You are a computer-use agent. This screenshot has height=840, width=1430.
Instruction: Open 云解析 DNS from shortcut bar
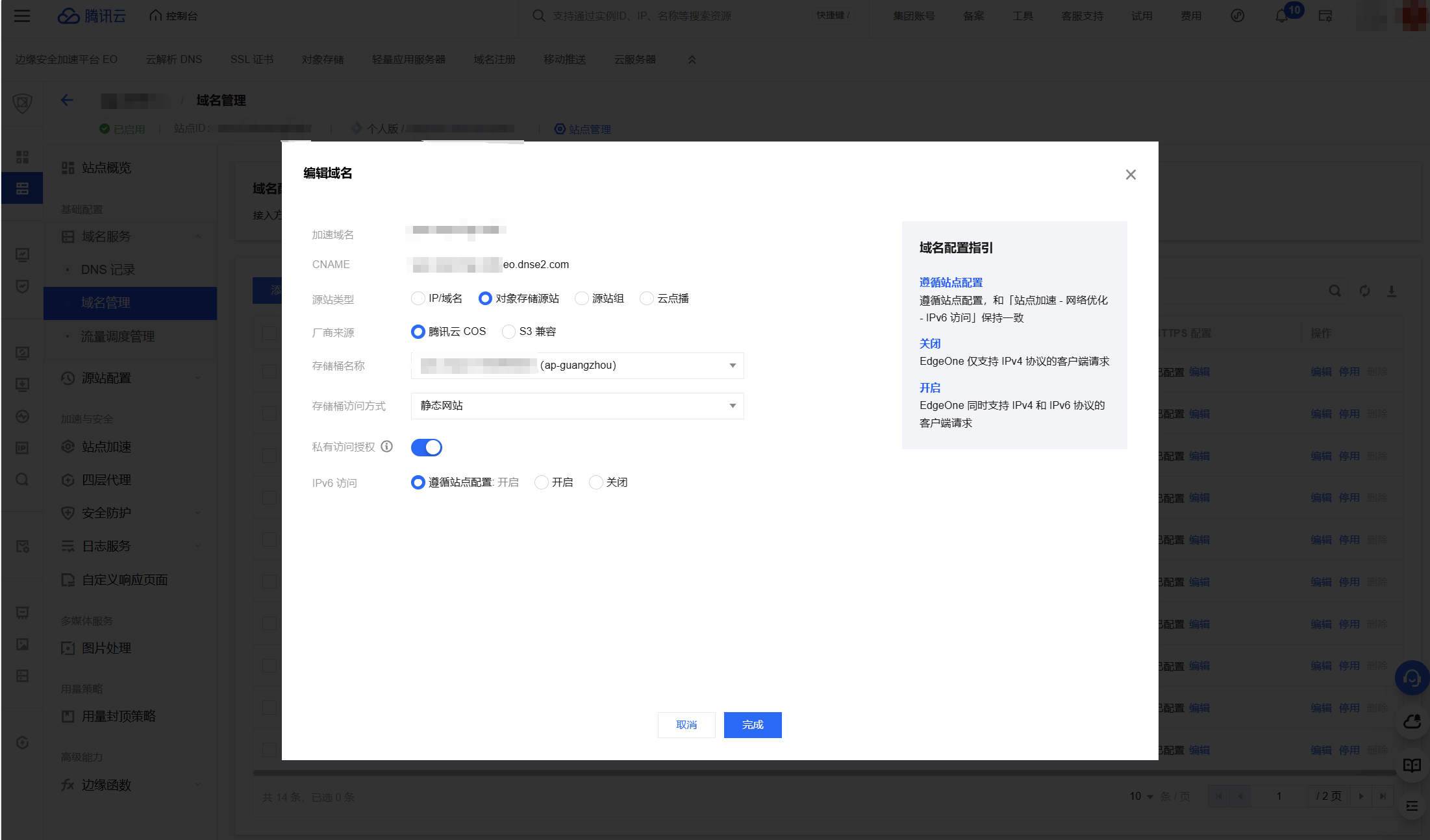pos(173,60)
